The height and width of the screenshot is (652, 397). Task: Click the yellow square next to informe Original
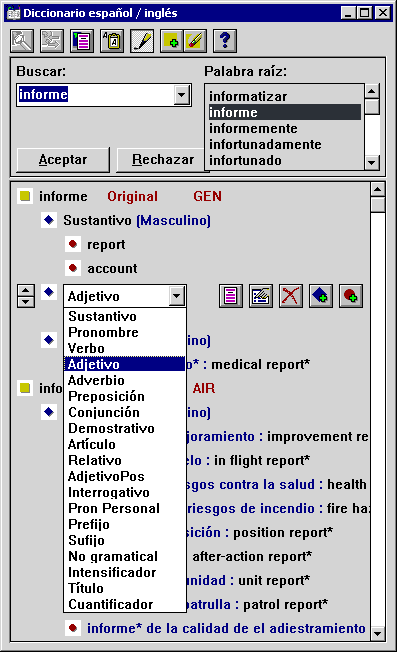[x=25, y=196]
